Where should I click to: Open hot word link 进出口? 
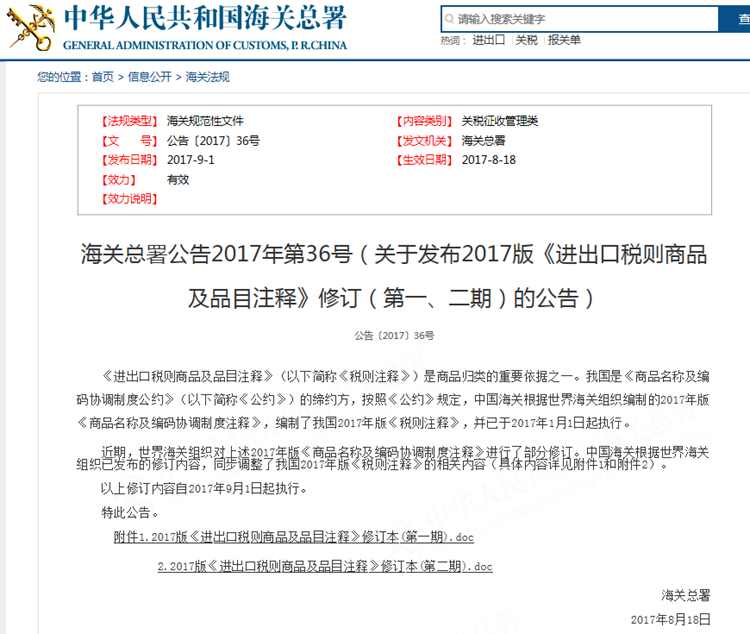click(488, 40)
